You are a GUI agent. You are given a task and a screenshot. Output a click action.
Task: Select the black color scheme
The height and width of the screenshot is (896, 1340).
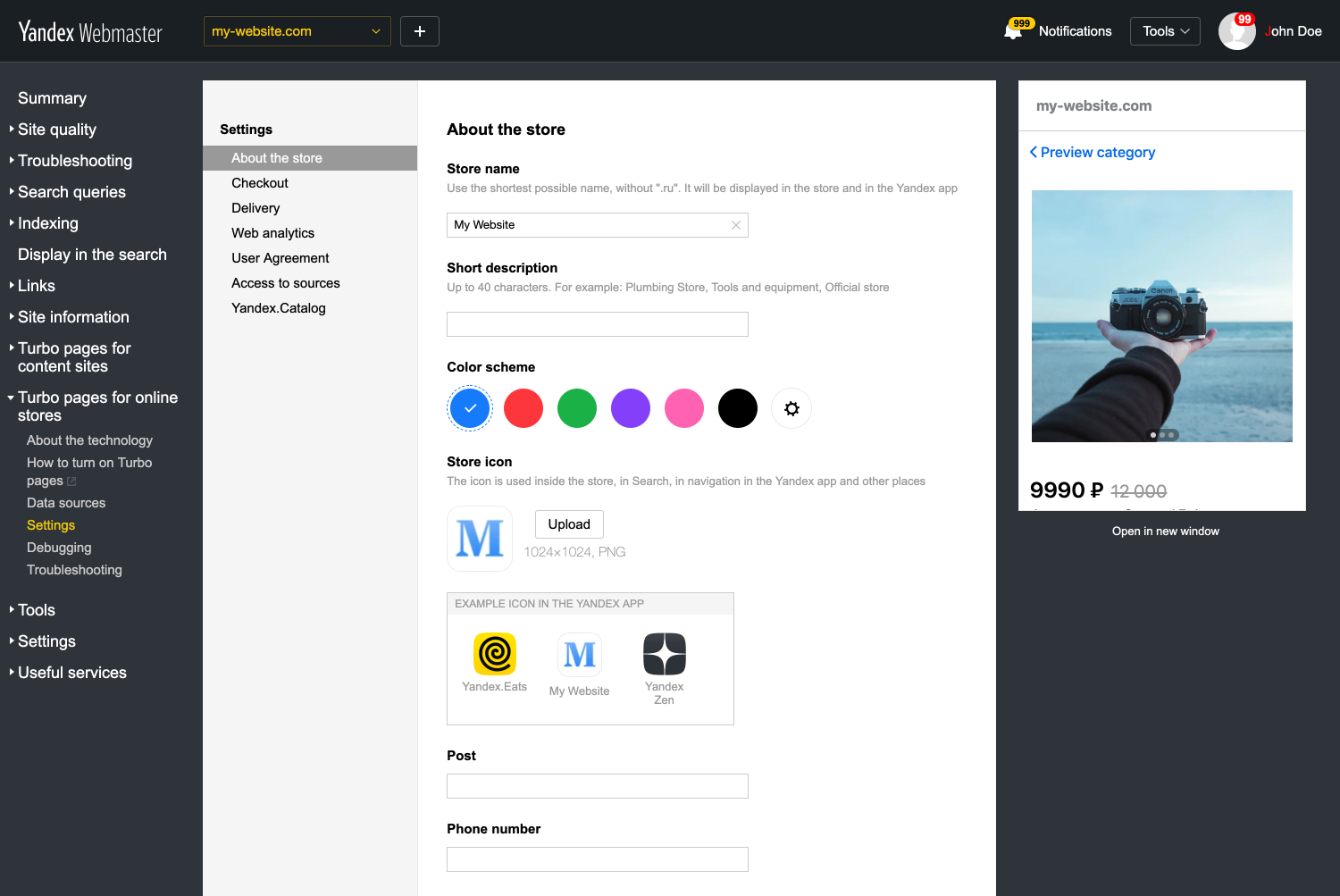738,408
